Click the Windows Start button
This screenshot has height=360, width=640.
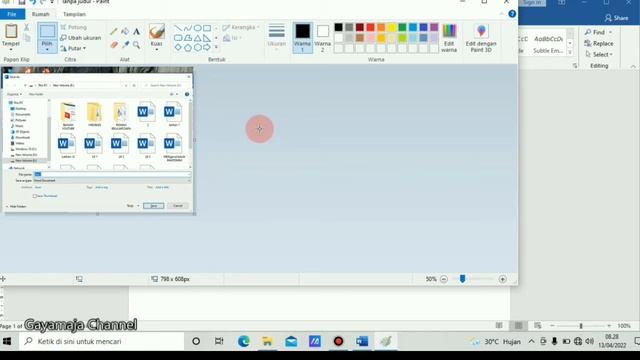7,341
